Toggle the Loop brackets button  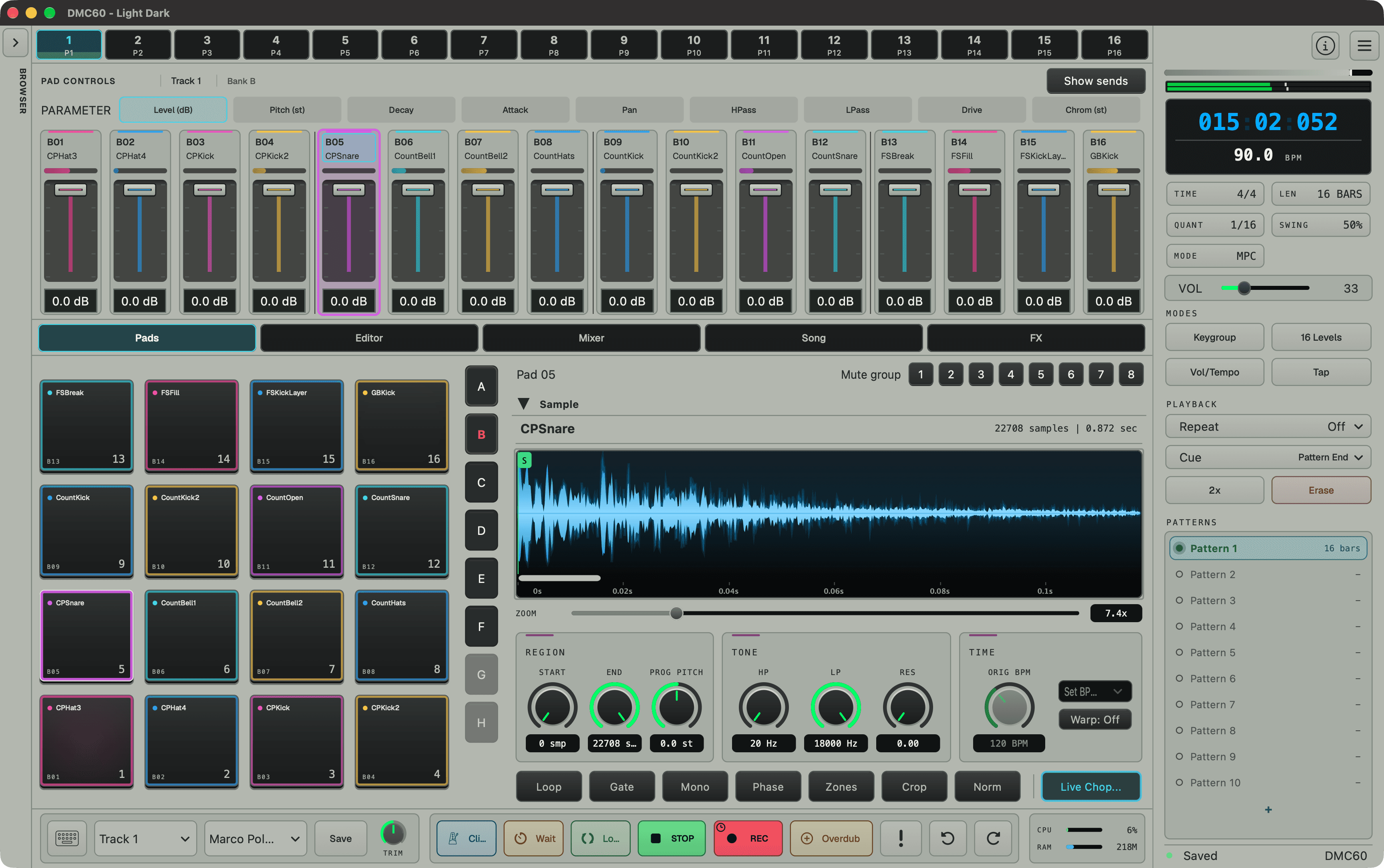pyautogui.click(x=600, y=838)
